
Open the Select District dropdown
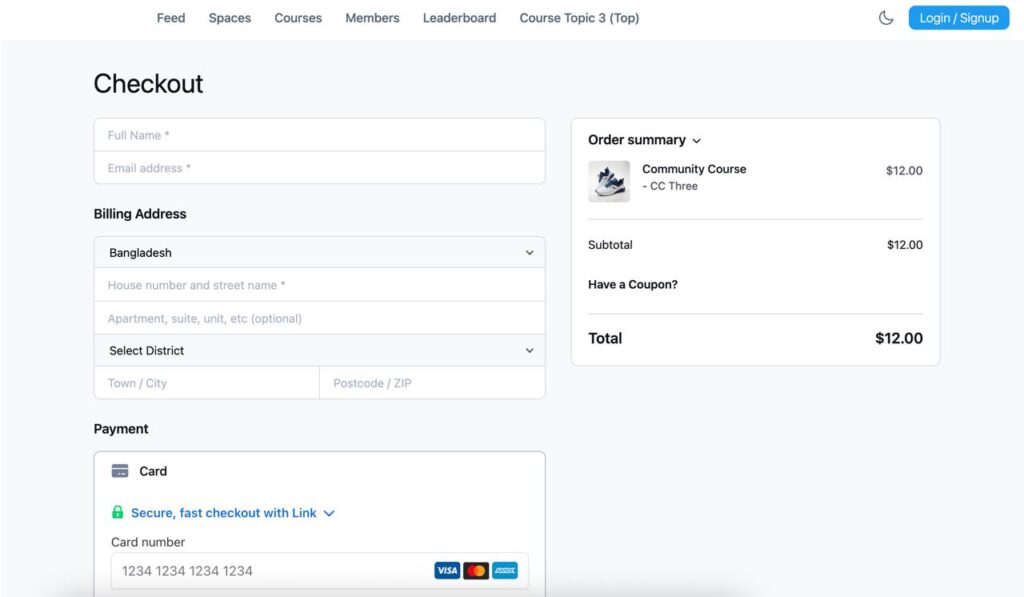(x=318, y=350)
